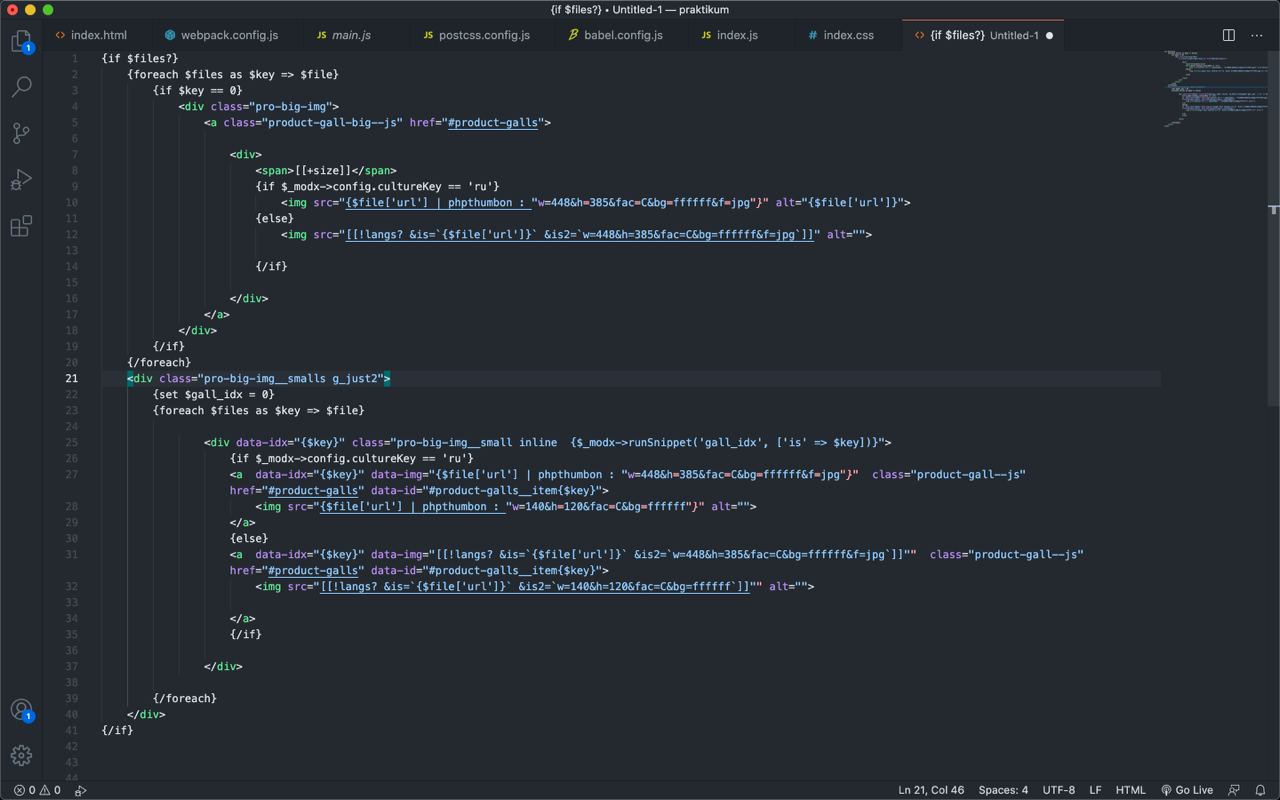The width and height of the screenshot is (1280, 800).
Task: Click the {if $key == 0} text
Action: tap(198, 90)
